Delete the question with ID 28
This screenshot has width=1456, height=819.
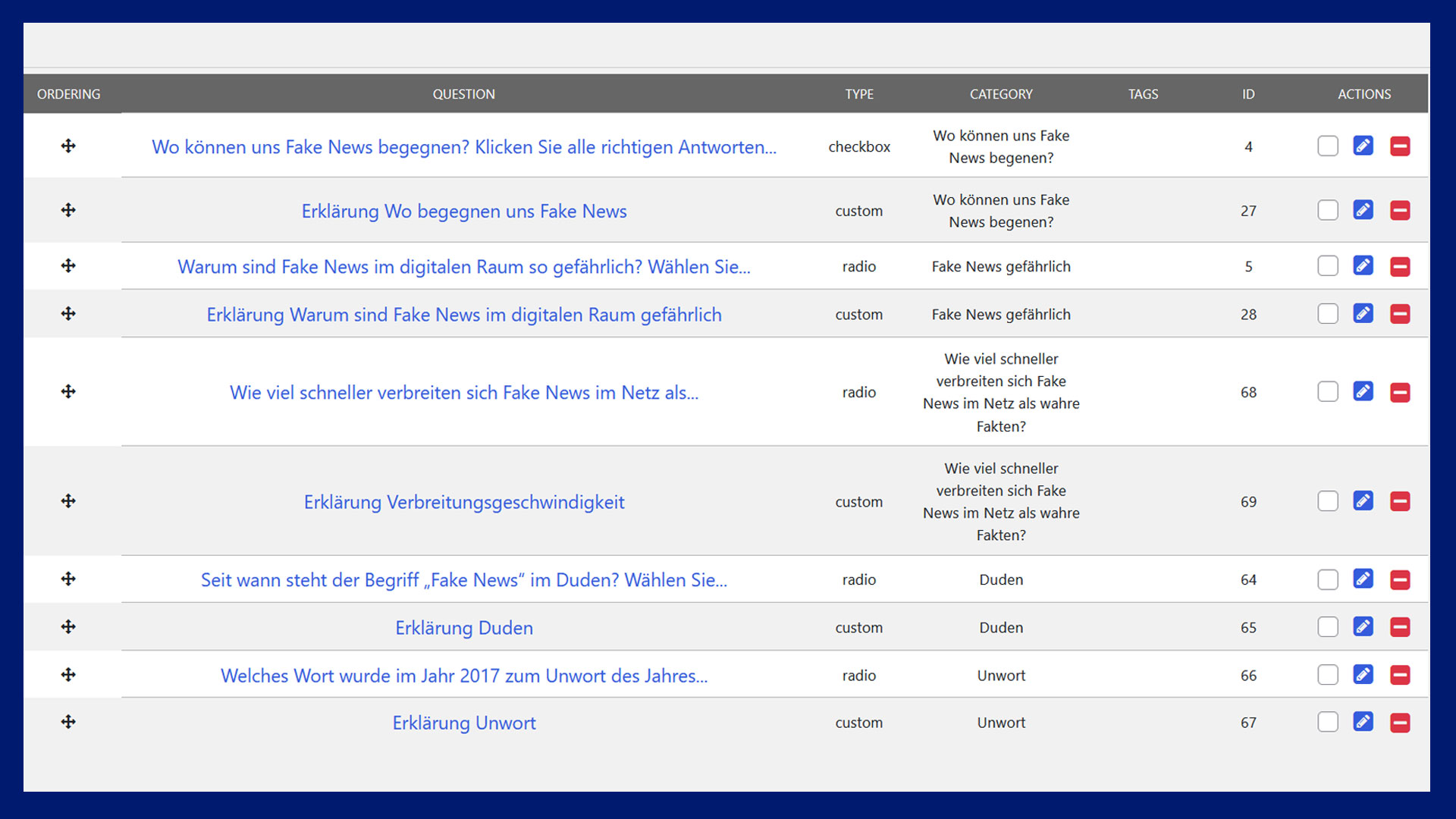coord(1400,314)
